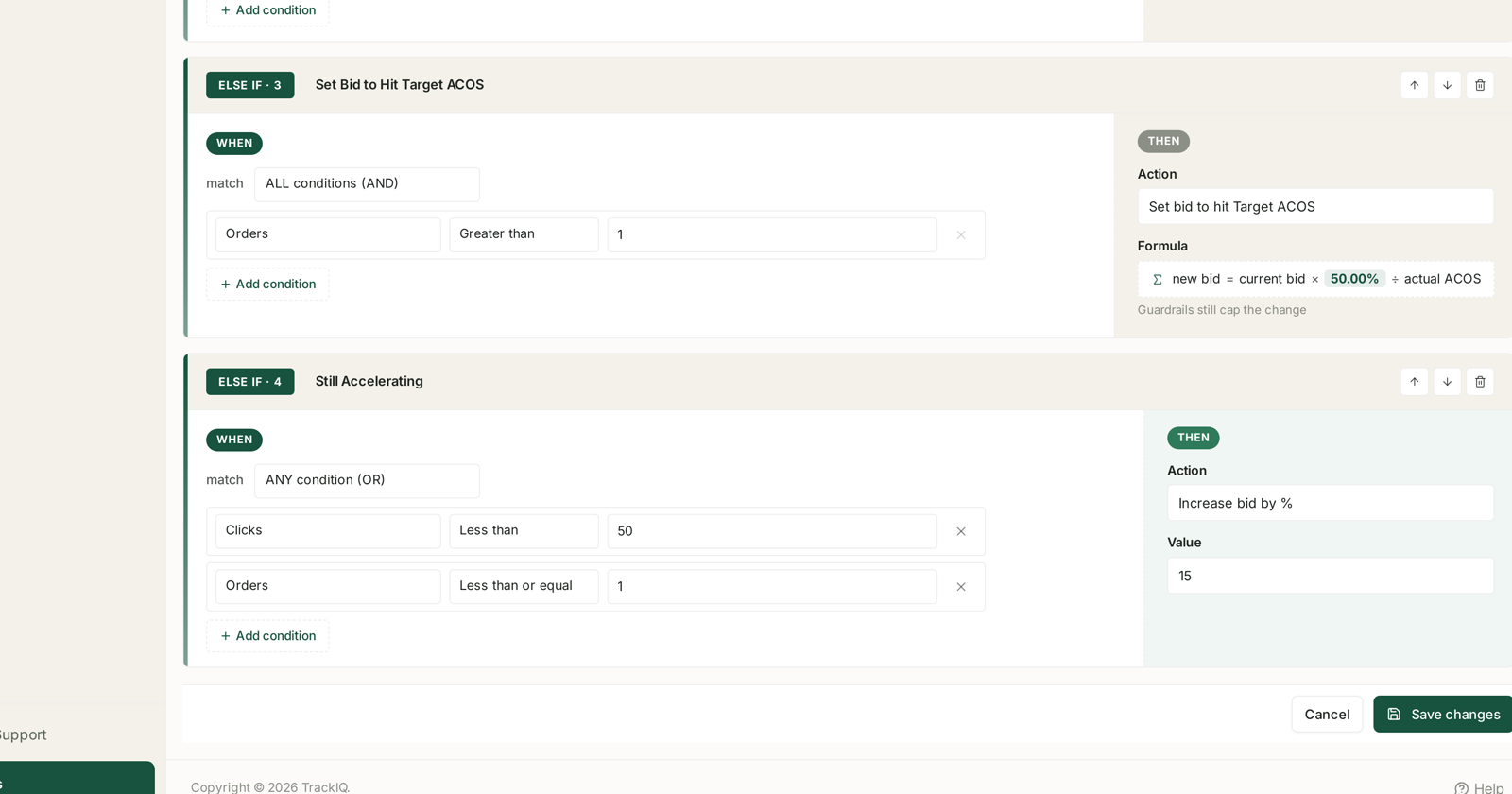The image size is (1512, 794).
Task: Open the ALL conditions (AND) match dropdown
Action: point(367,184)
